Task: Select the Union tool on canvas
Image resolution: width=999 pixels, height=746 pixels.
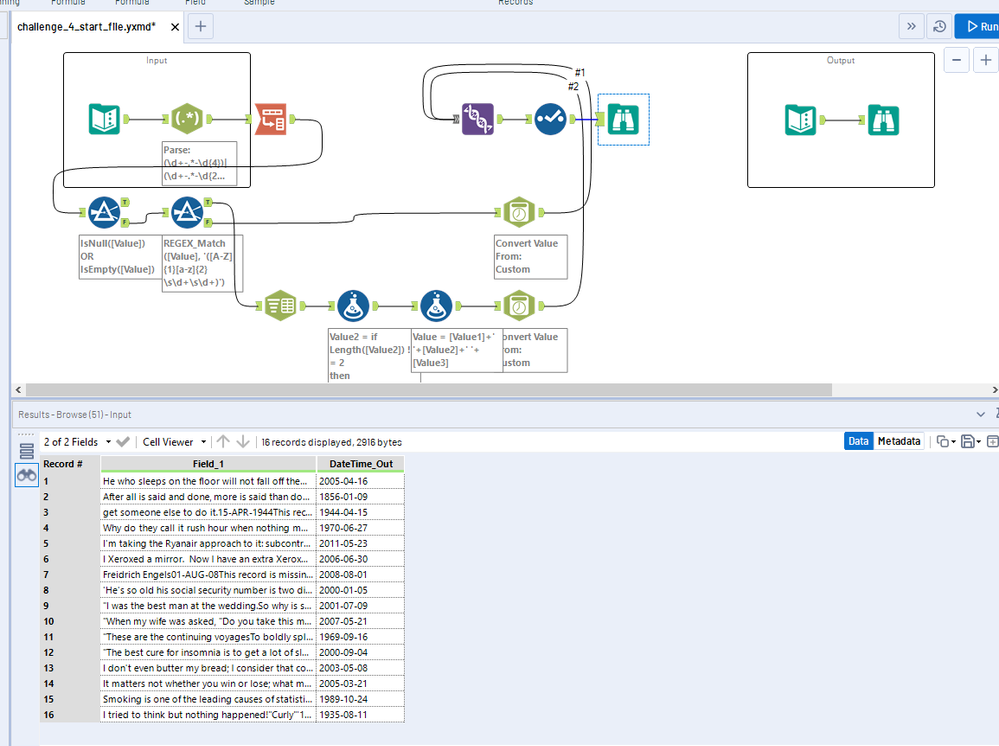Action: 479,120
